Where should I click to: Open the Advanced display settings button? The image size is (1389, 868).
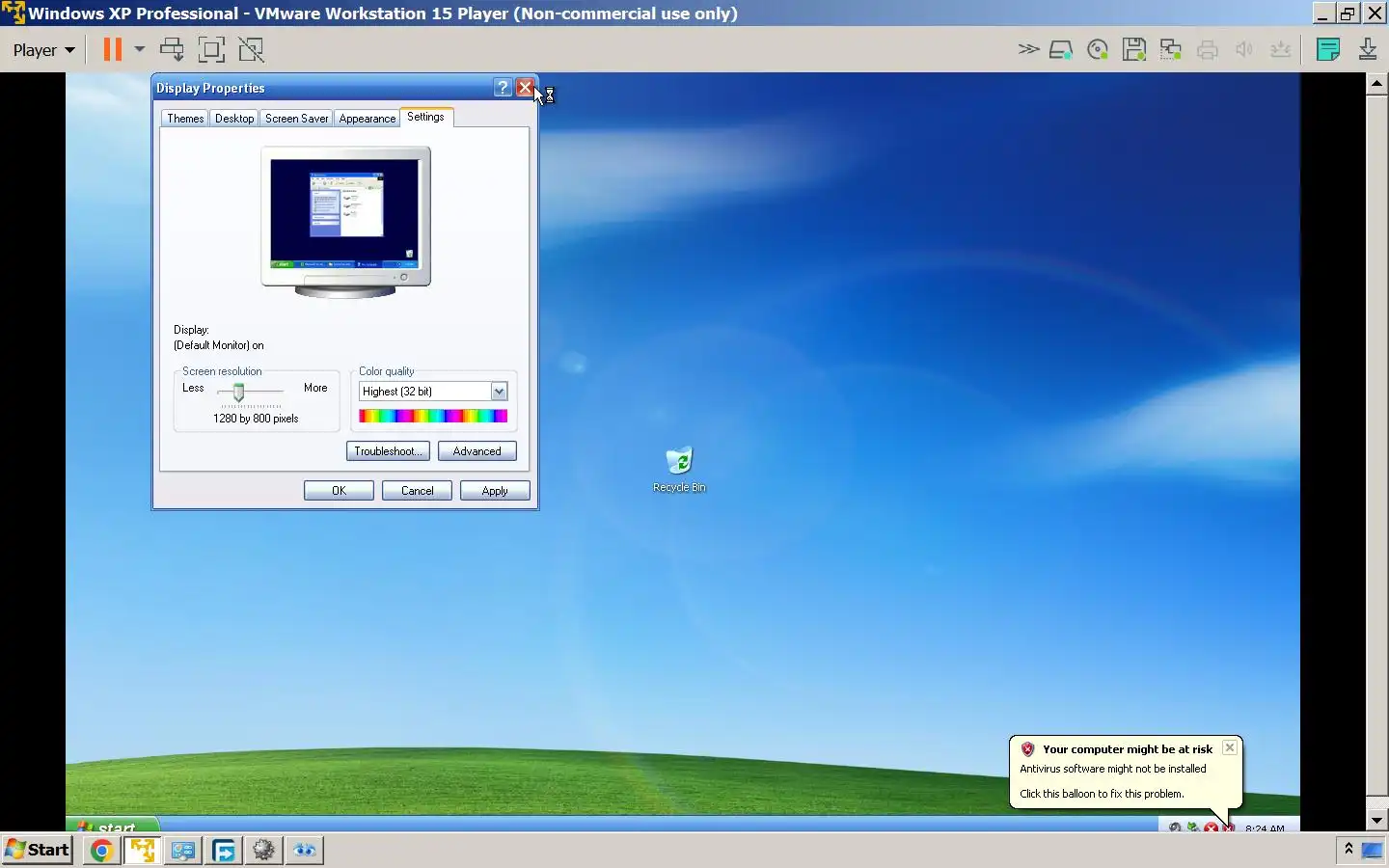pyautogui.click(x=477, y=451)
